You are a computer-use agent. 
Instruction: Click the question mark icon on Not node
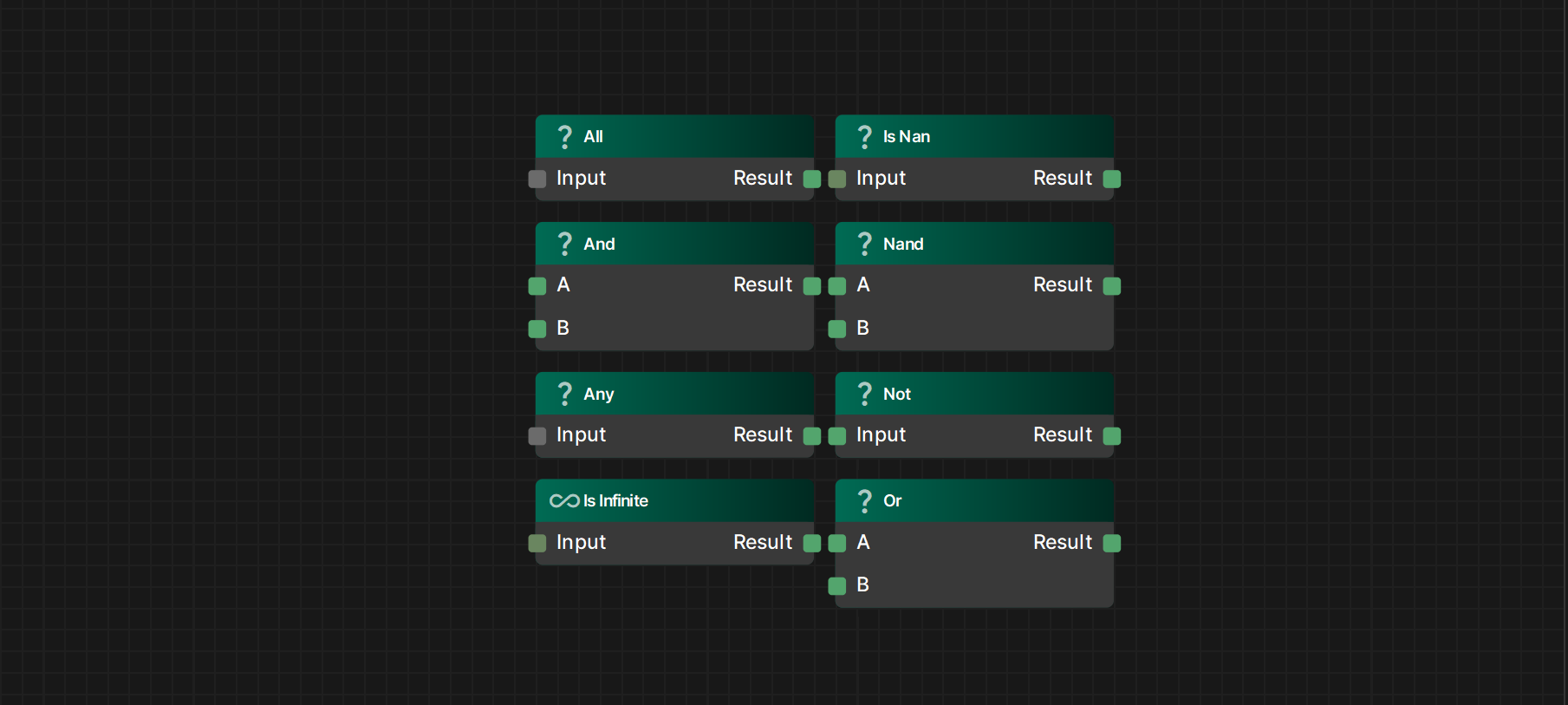tap(864, 394)
